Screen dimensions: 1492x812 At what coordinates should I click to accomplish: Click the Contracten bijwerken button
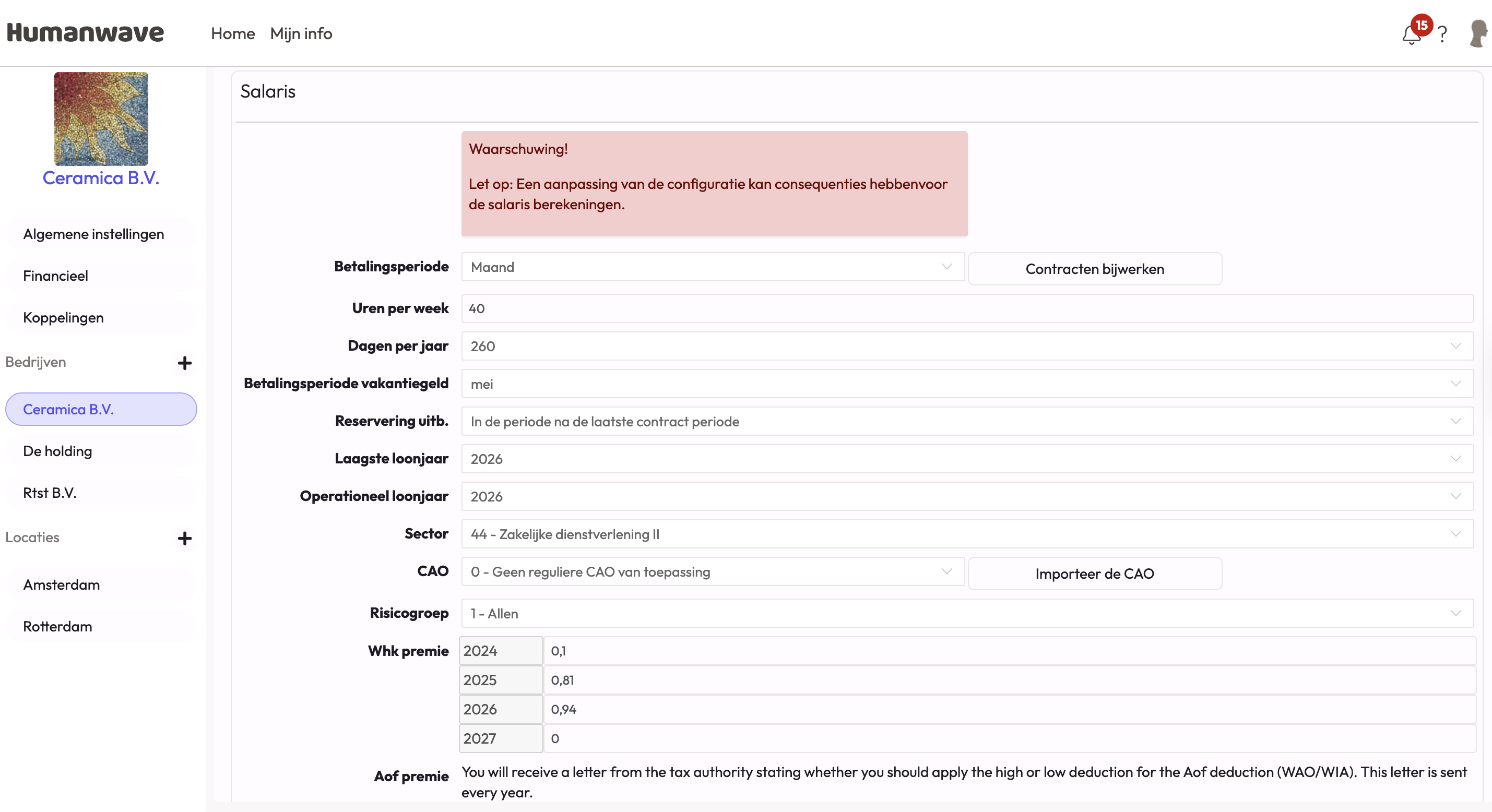pos(1094,269)
